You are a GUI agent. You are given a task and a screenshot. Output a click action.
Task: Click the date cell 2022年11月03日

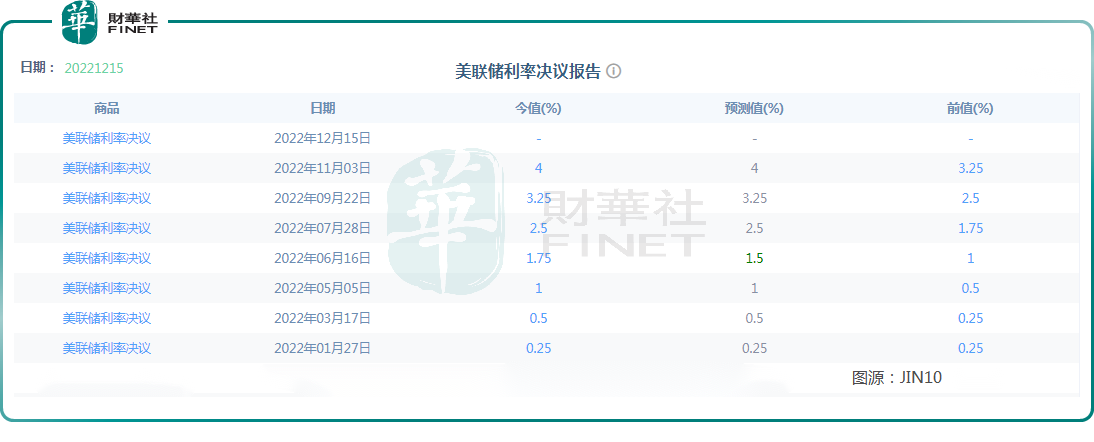(x=322, y=168)
